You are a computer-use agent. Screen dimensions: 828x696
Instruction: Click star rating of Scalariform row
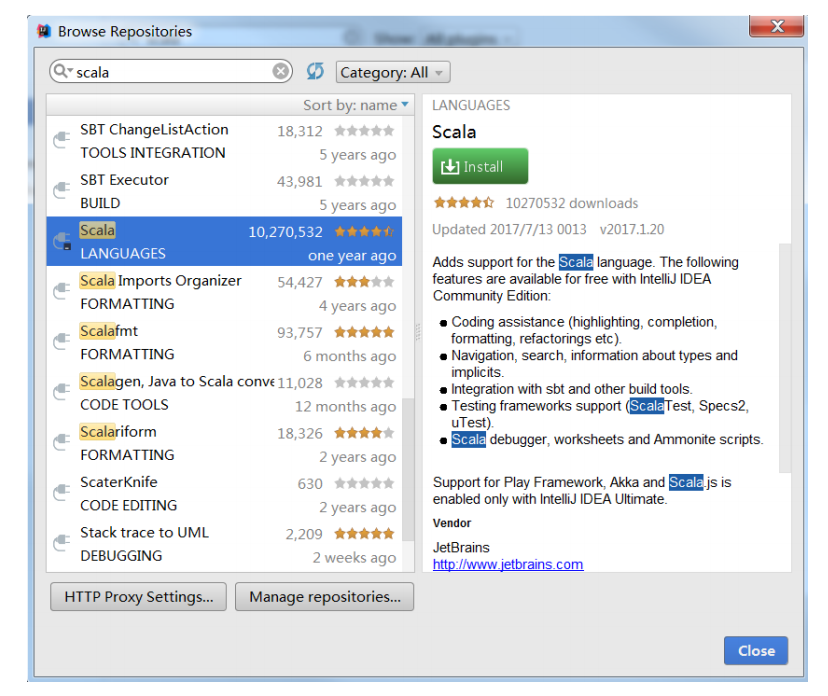pos(364,433)
